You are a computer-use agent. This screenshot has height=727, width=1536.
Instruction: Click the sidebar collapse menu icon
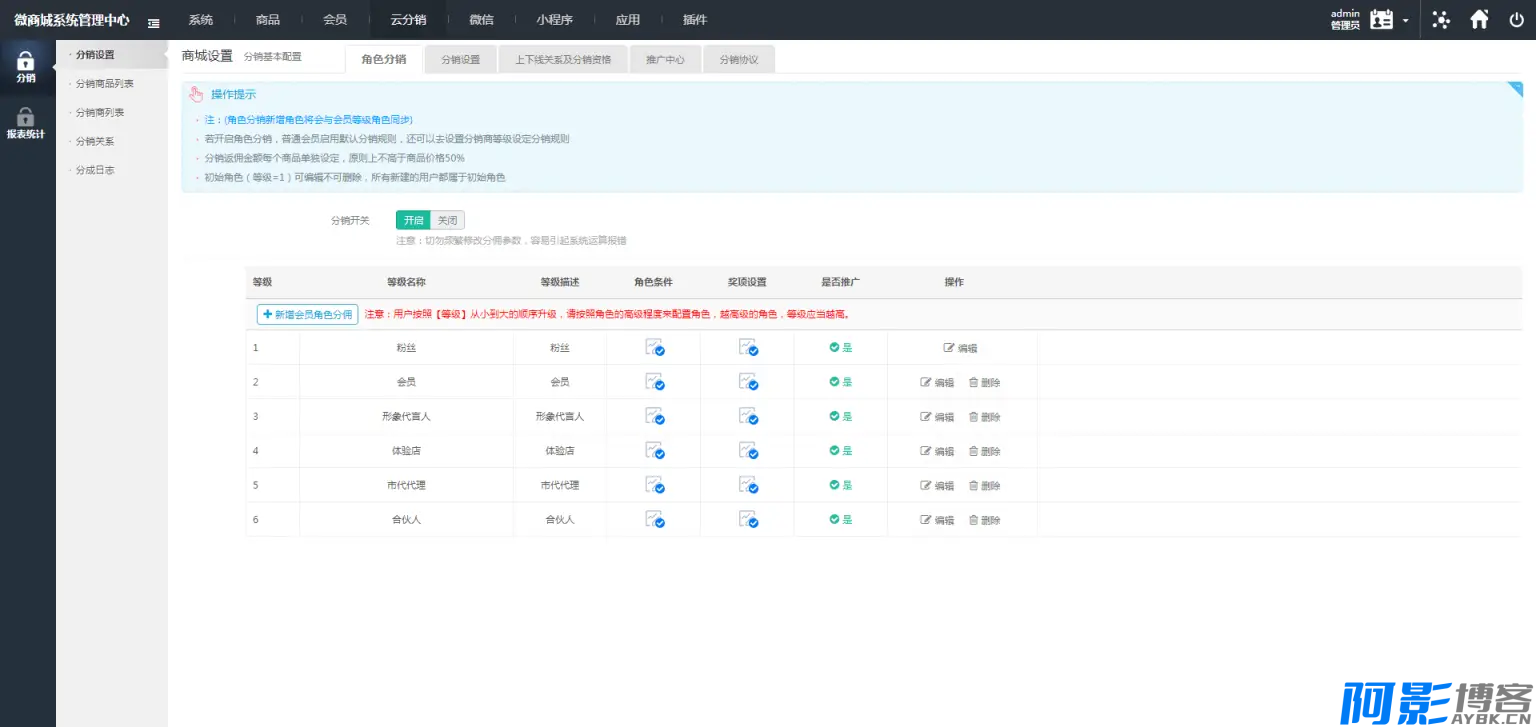(154, 21)
